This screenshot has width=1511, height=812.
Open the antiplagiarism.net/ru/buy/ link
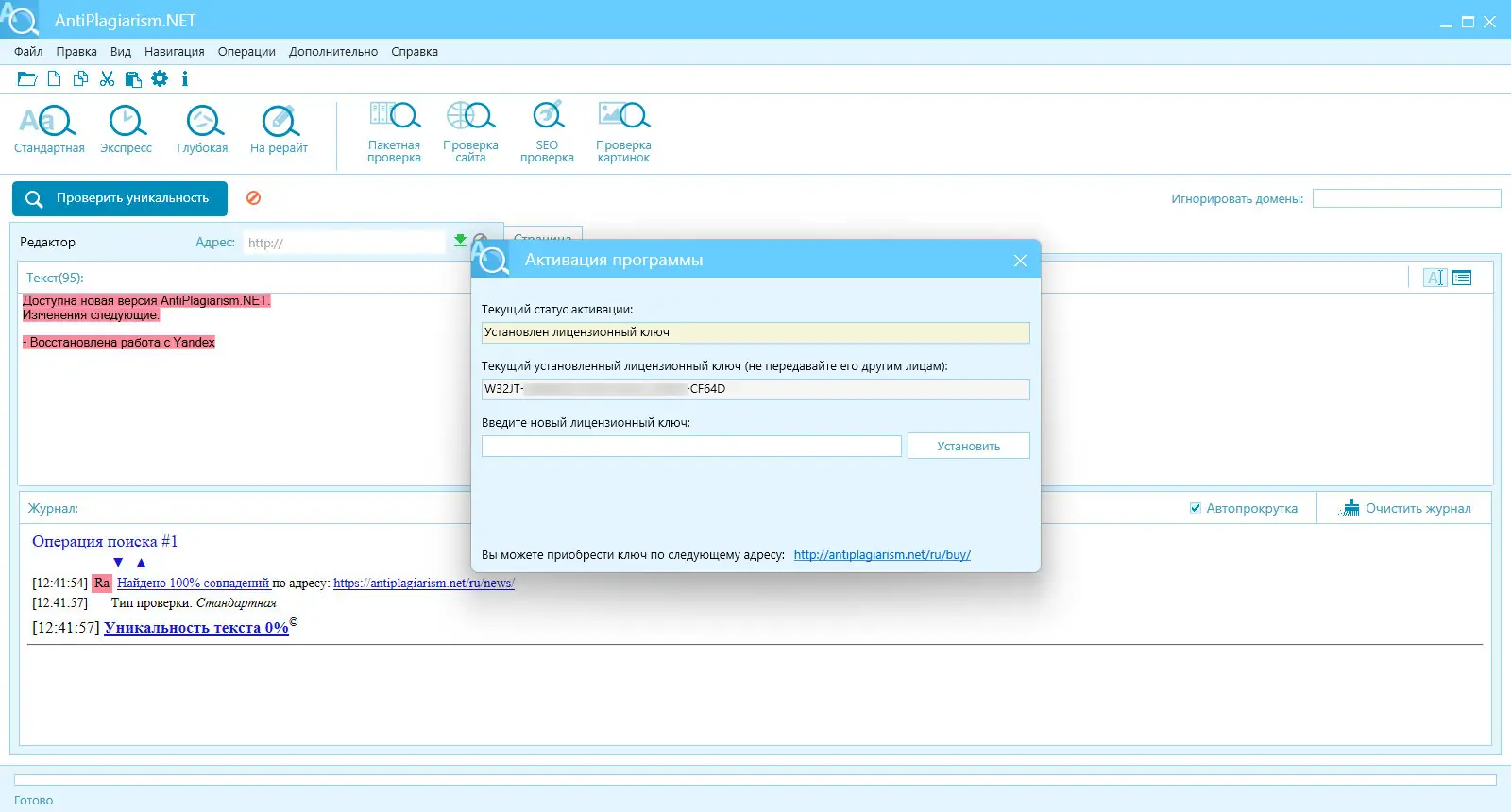coord(882,555)
